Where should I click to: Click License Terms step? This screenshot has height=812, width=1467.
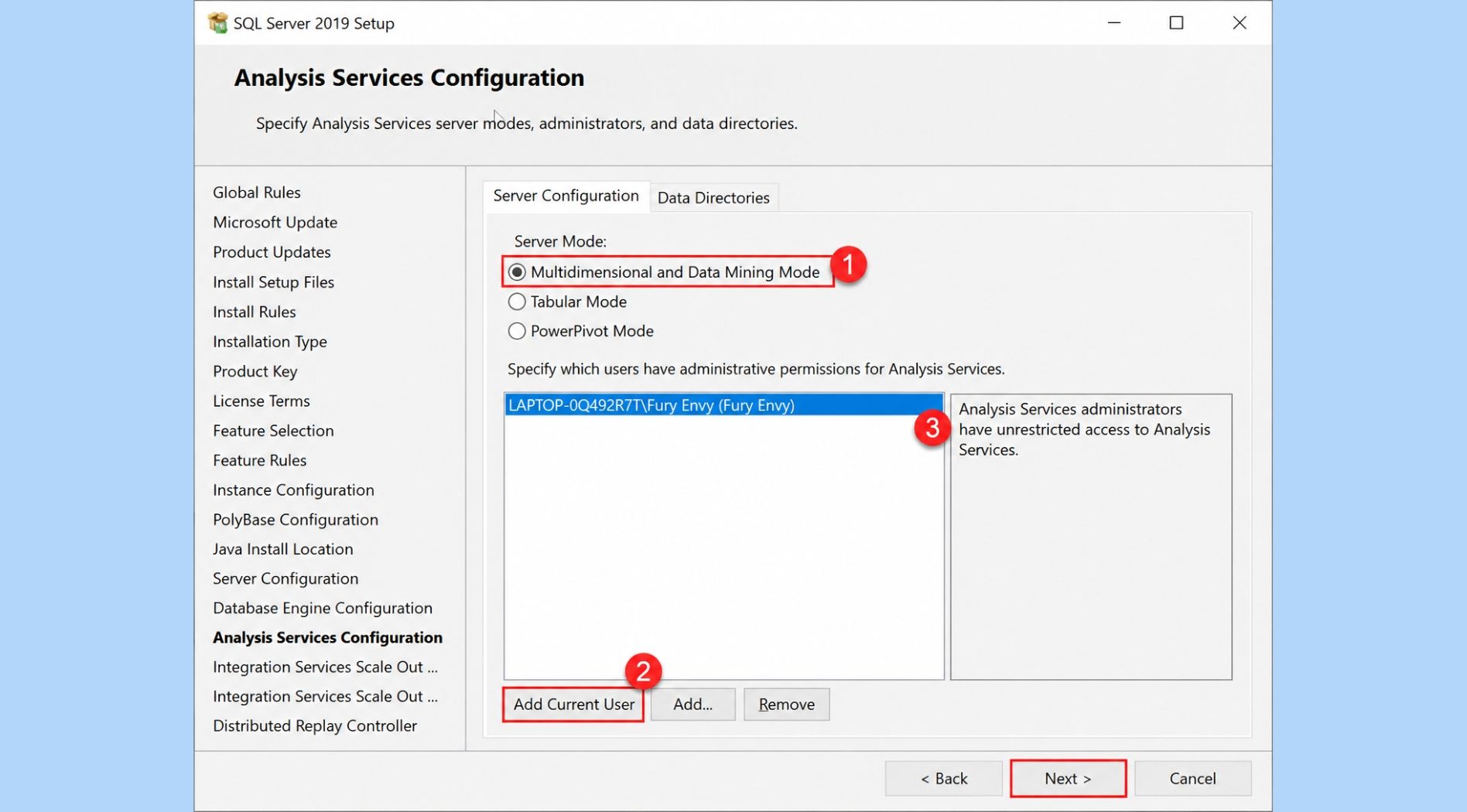[x=262, y=401]
